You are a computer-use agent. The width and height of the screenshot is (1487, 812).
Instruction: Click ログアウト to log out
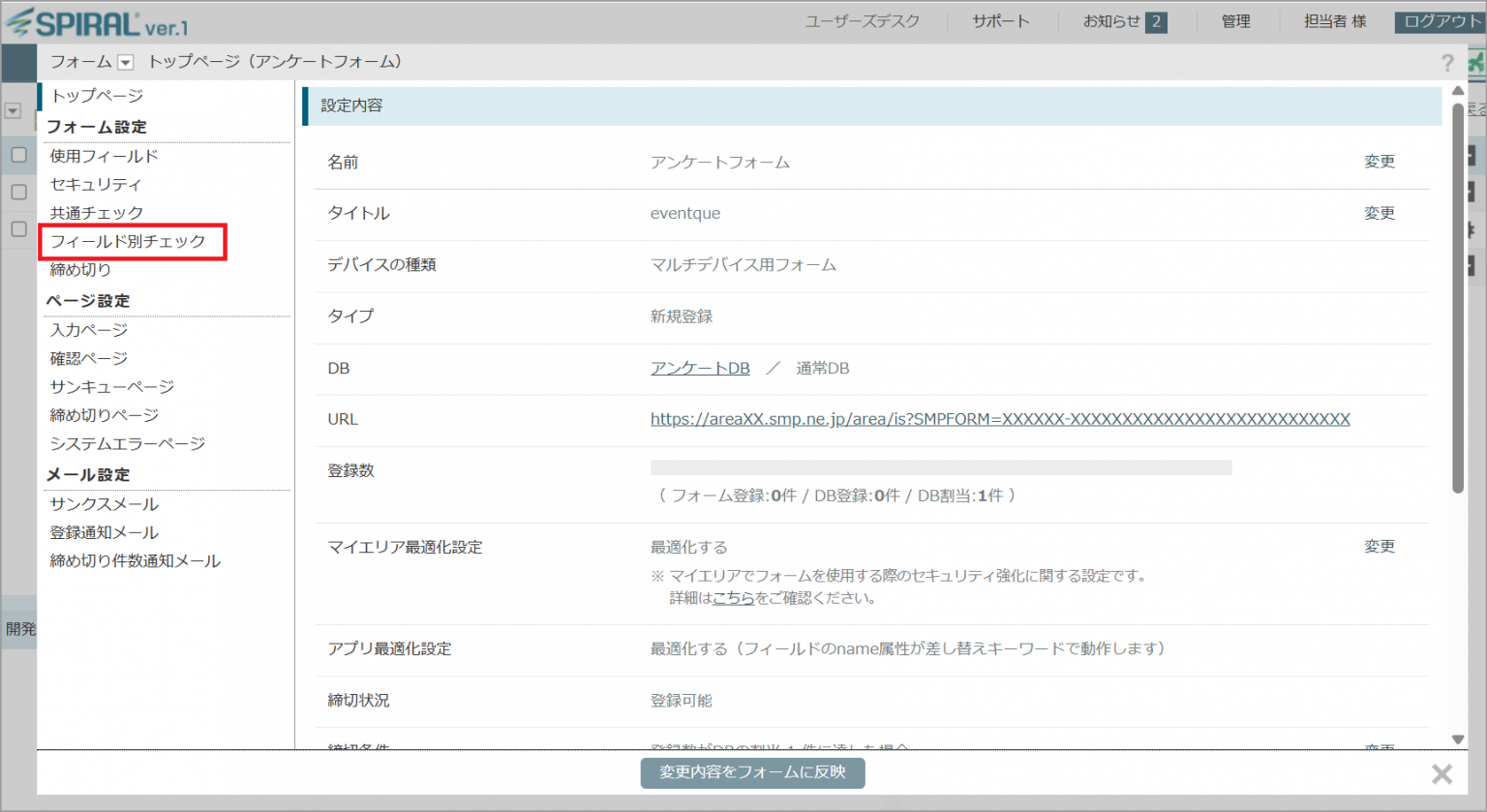pyautogui.click(x=1441, y=21)
